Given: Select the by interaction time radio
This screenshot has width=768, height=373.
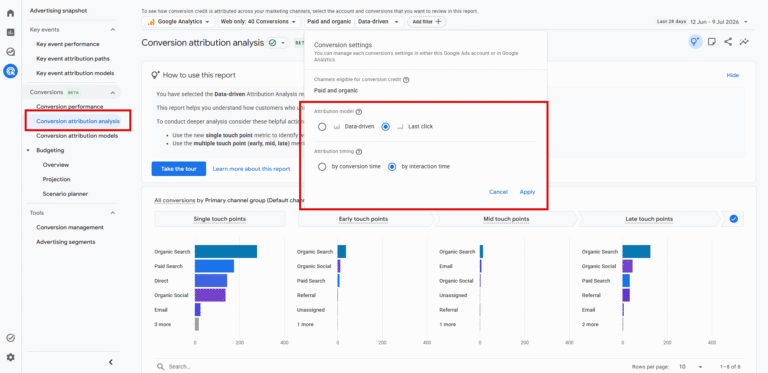Looking at the screenshot, I should click(392, 167).
